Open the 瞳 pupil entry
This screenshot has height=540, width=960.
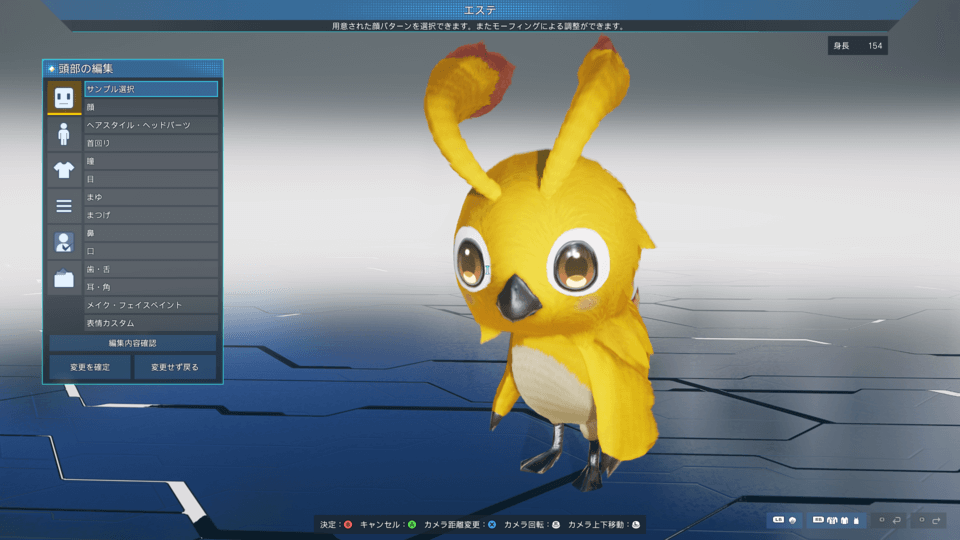pyautogui.click(x=151, y=161)
